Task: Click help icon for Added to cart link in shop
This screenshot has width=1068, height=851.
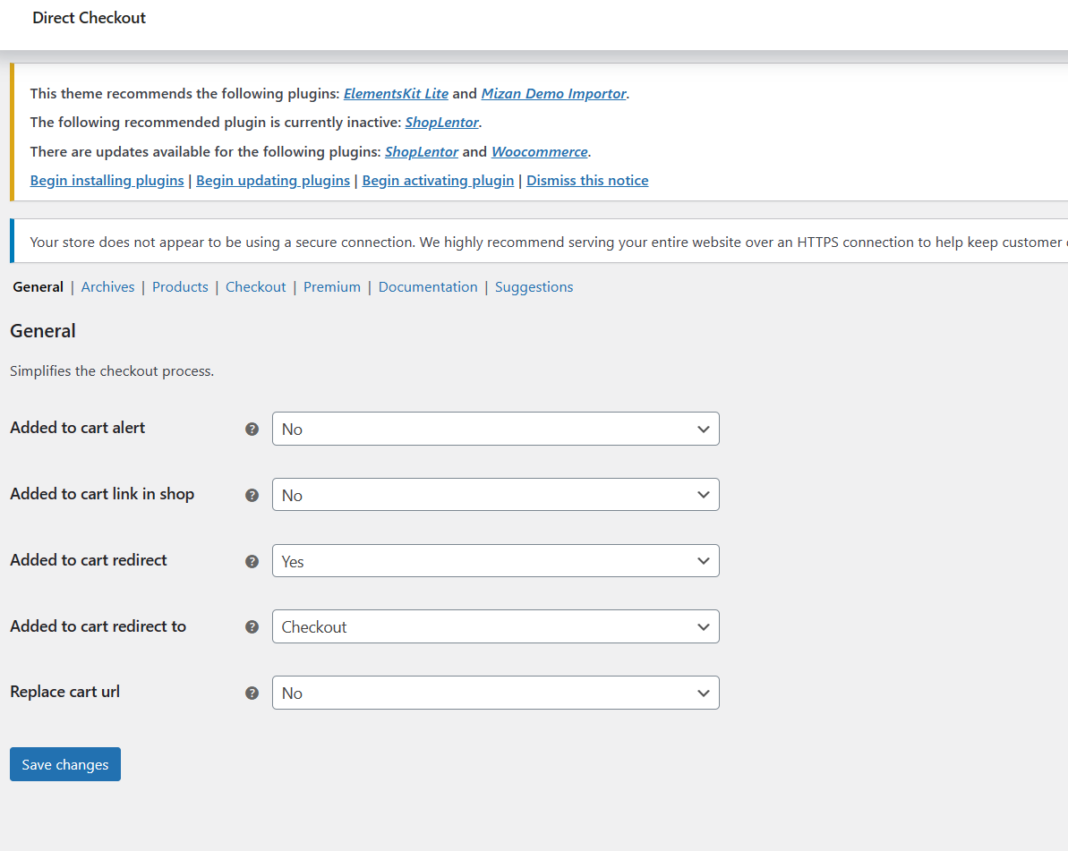Action: coord(252,495)
